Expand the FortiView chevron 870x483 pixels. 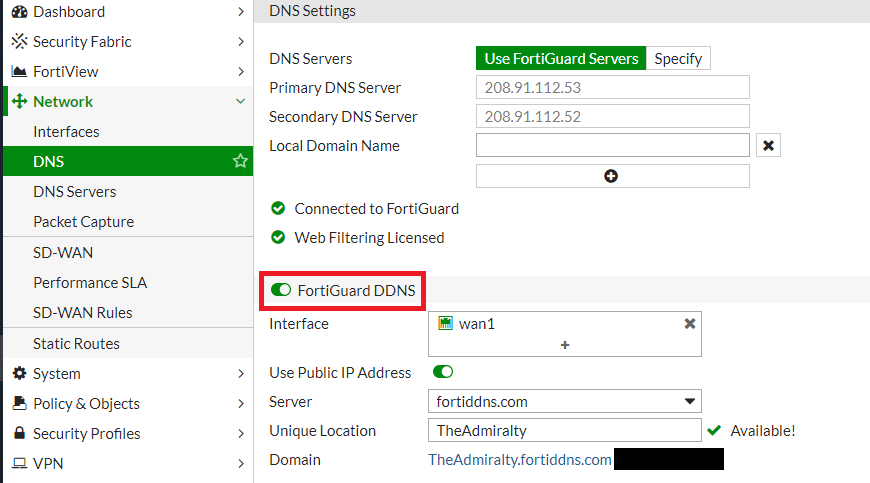coord(241,72)
